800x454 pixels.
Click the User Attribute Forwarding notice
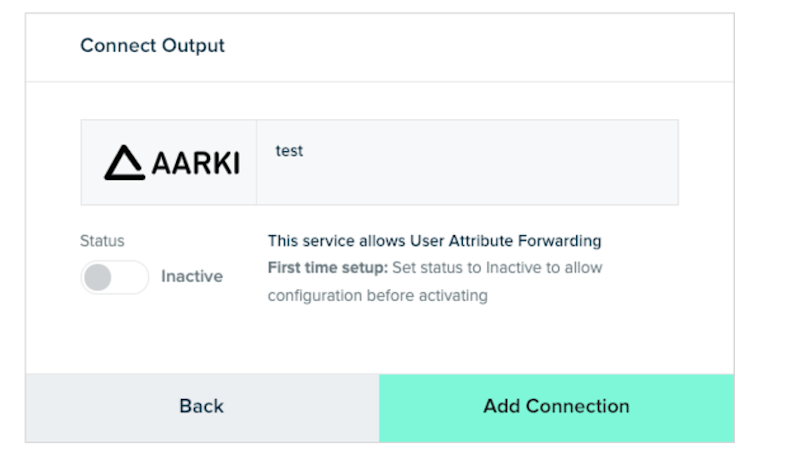(x=434, y=241)
